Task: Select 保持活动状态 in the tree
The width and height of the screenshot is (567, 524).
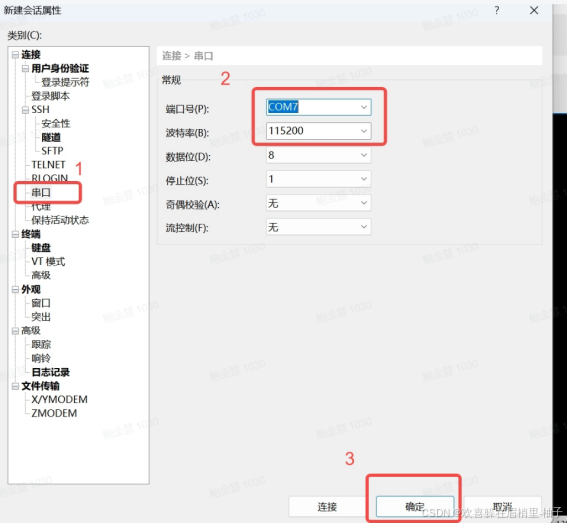Action: tap(60, 220)
